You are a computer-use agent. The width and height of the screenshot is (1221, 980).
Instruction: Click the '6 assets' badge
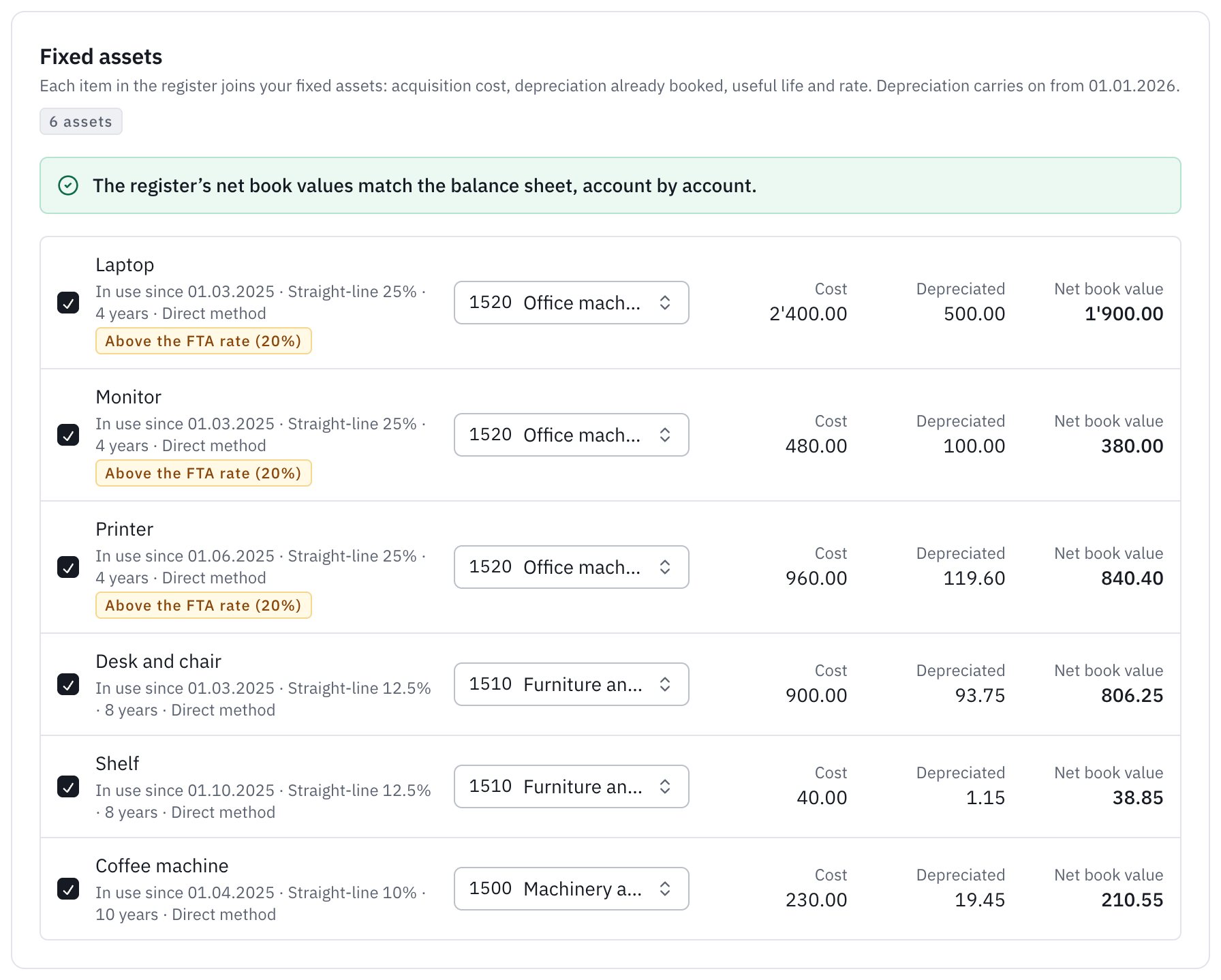[81, 121]
